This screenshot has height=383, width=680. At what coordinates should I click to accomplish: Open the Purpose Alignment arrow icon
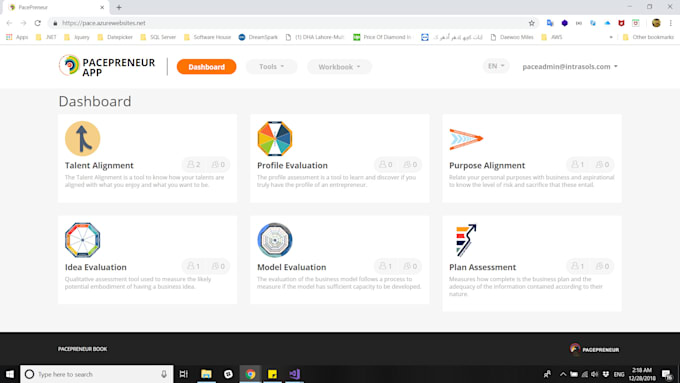point(466,139)
